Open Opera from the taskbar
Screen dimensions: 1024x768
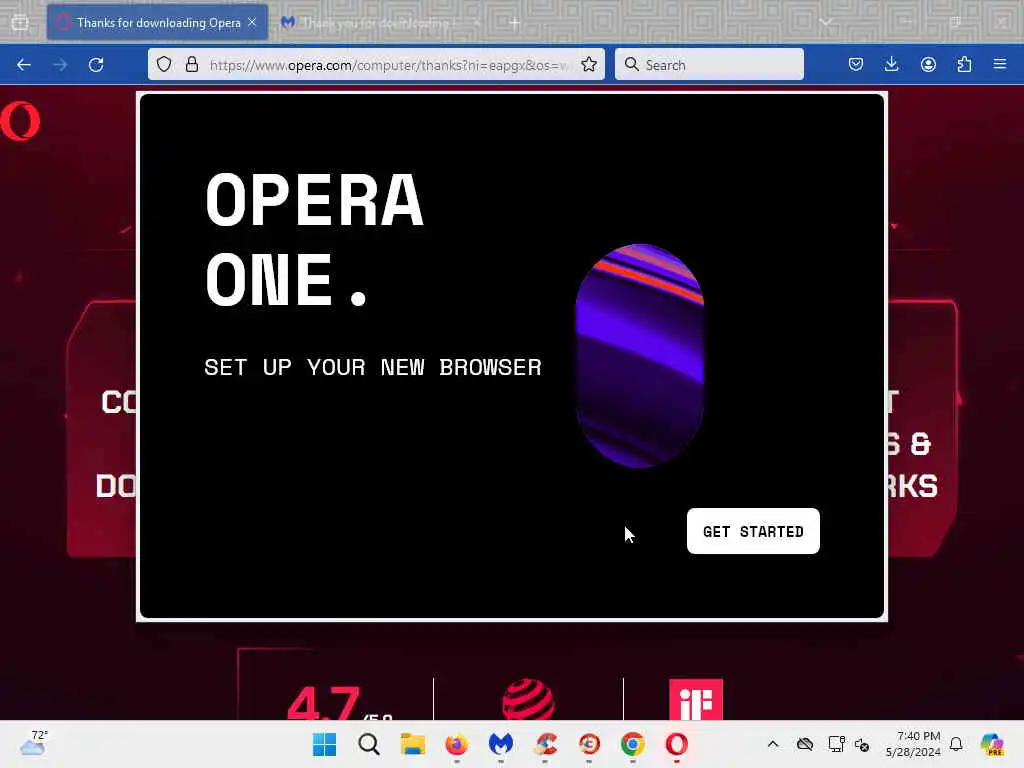(x=677, y=744)
